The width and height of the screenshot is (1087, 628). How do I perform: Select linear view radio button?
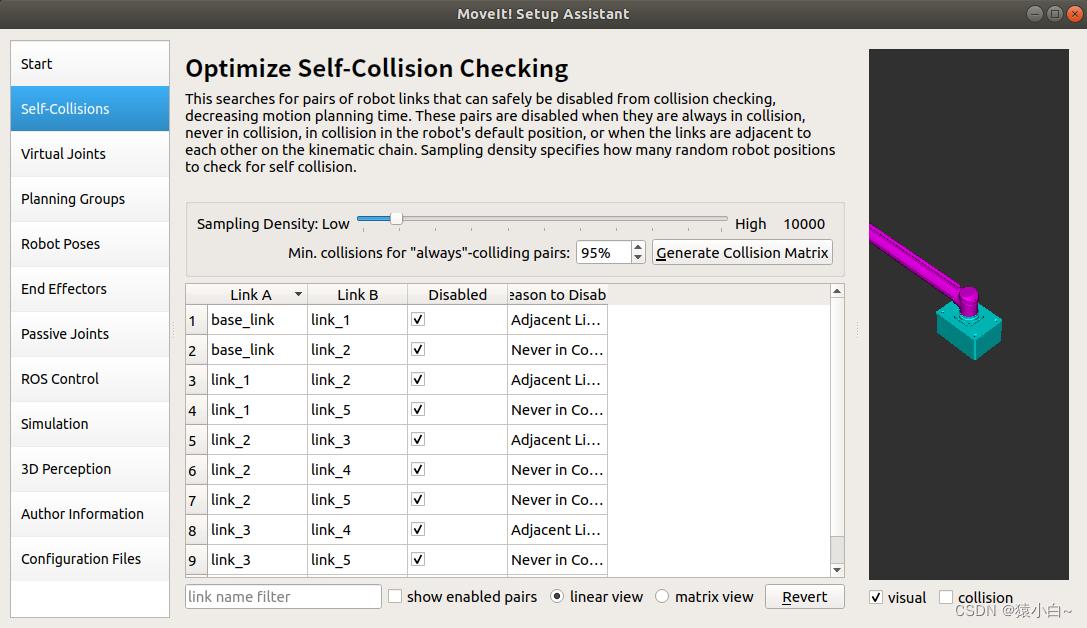point(557,596)
